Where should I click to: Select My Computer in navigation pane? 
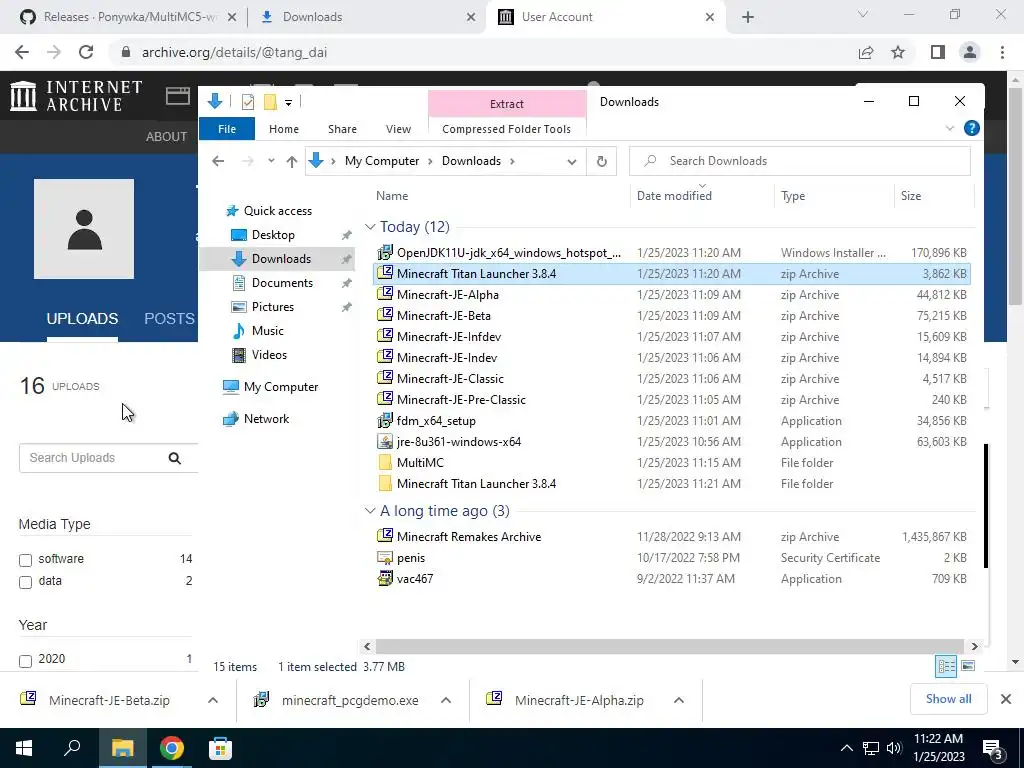point(280,387)
